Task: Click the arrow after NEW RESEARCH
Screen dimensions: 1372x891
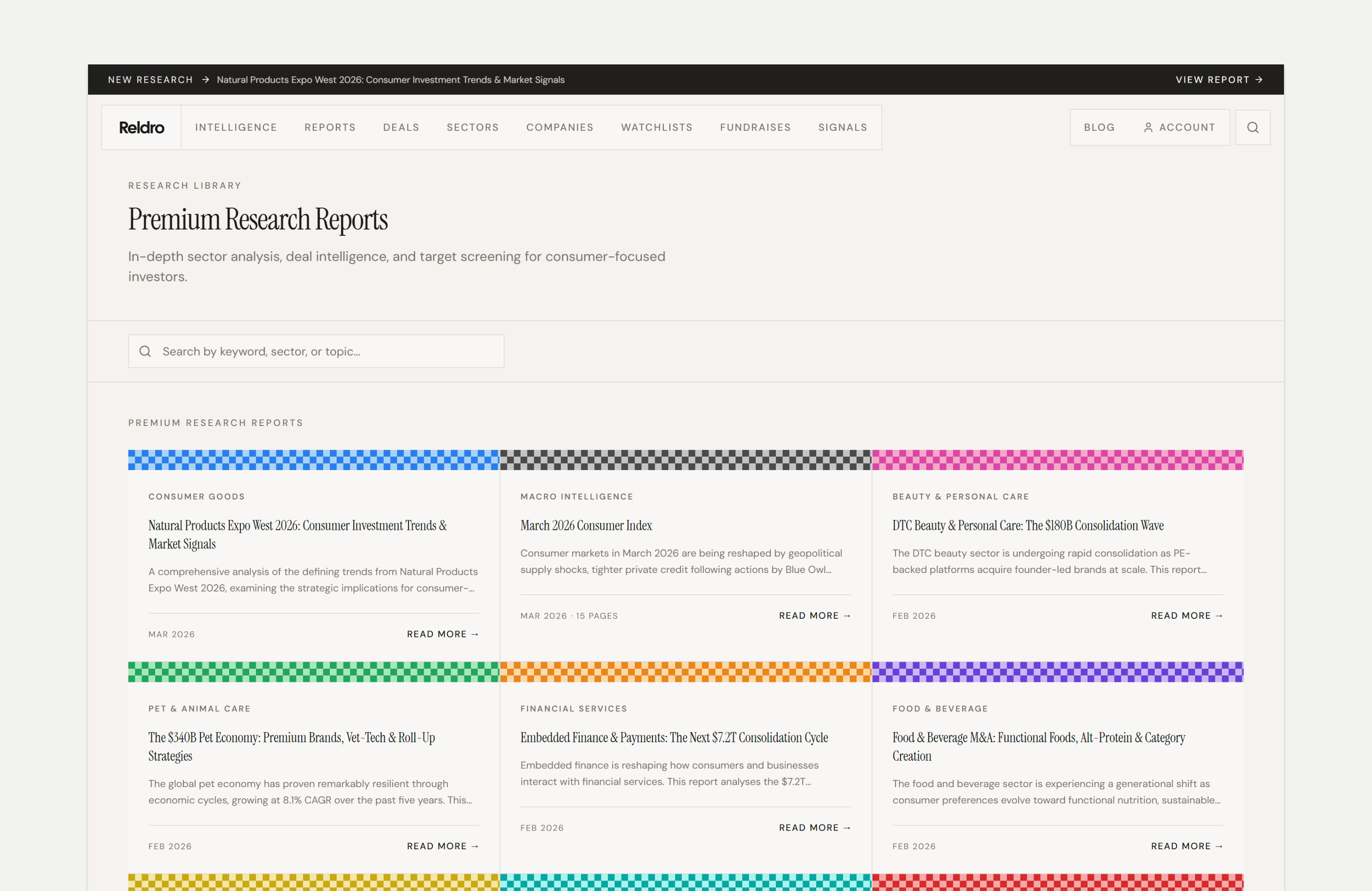Action: [205, 79]
